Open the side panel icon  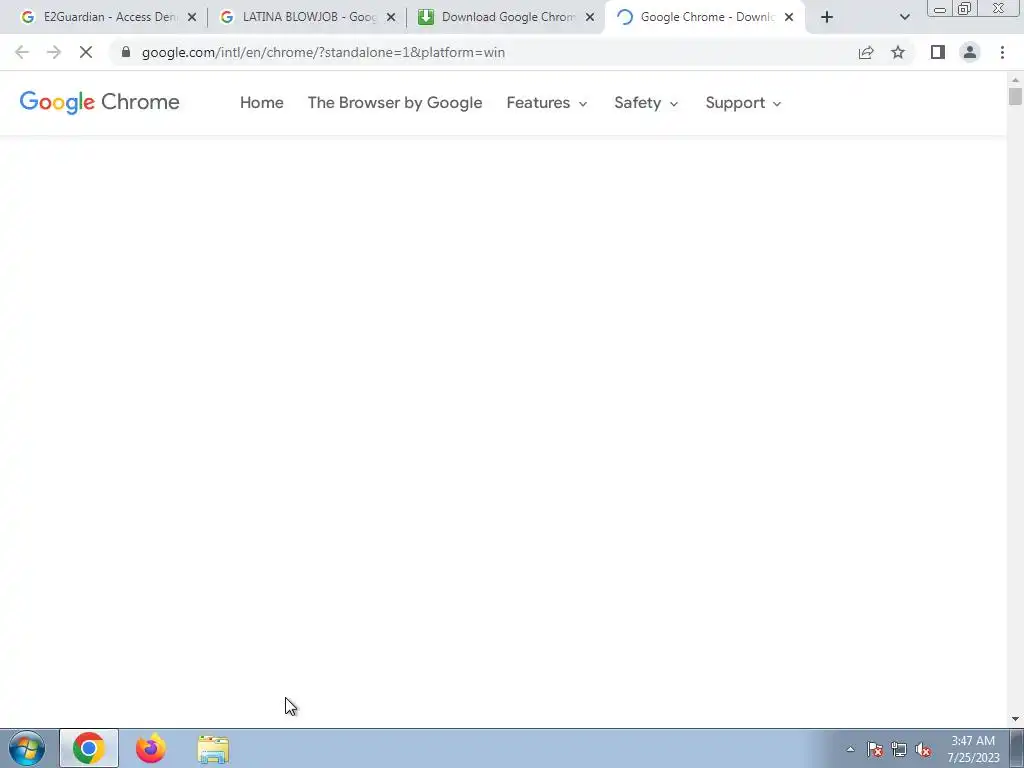tap(938, 52)
